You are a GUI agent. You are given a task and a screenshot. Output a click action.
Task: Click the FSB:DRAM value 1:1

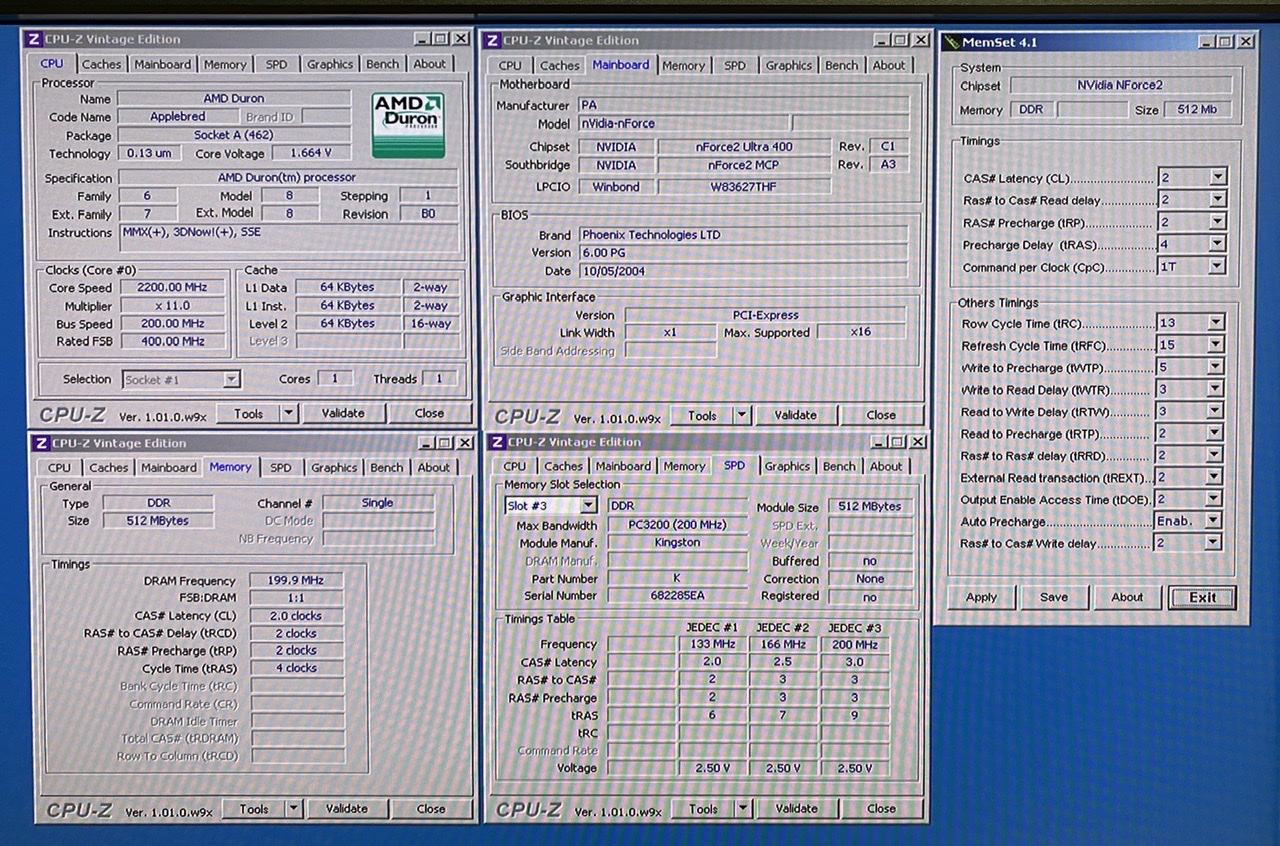click(296, 598)
